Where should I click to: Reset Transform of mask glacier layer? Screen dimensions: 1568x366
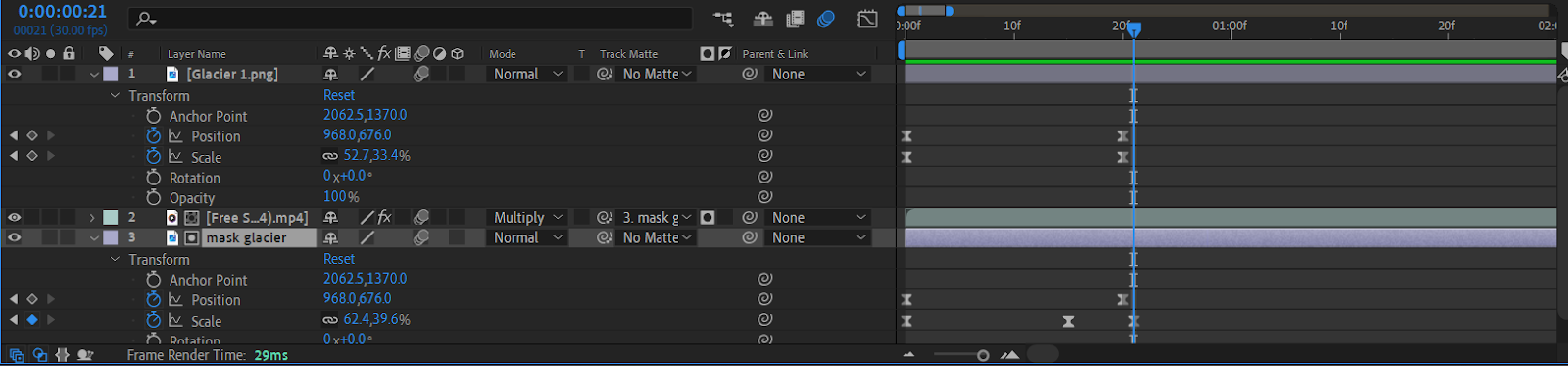click(339, 259)
